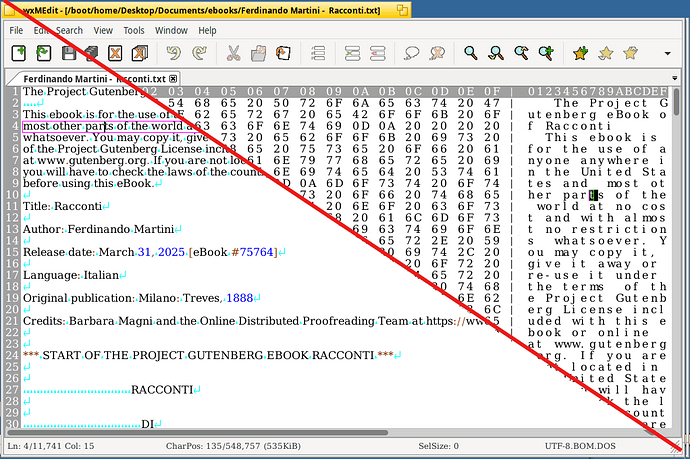Click the Comment speech bubble icon
The height and width of the screenshot is (459, 690).
pos(410,53)
